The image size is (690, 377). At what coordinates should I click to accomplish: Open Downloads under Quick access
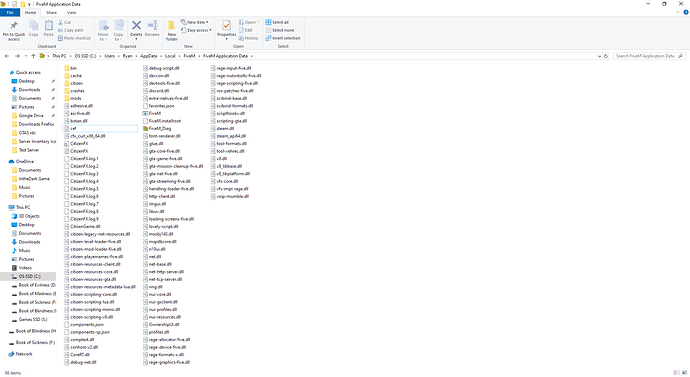click(29, 90)
